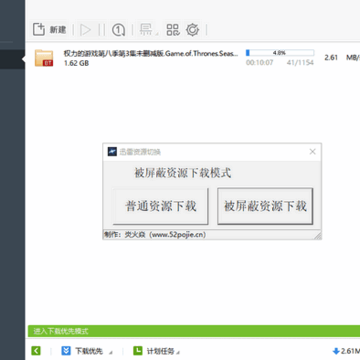Click the remaining time 00:10:07
360x360 pixels.
click(x=259, y=63)
